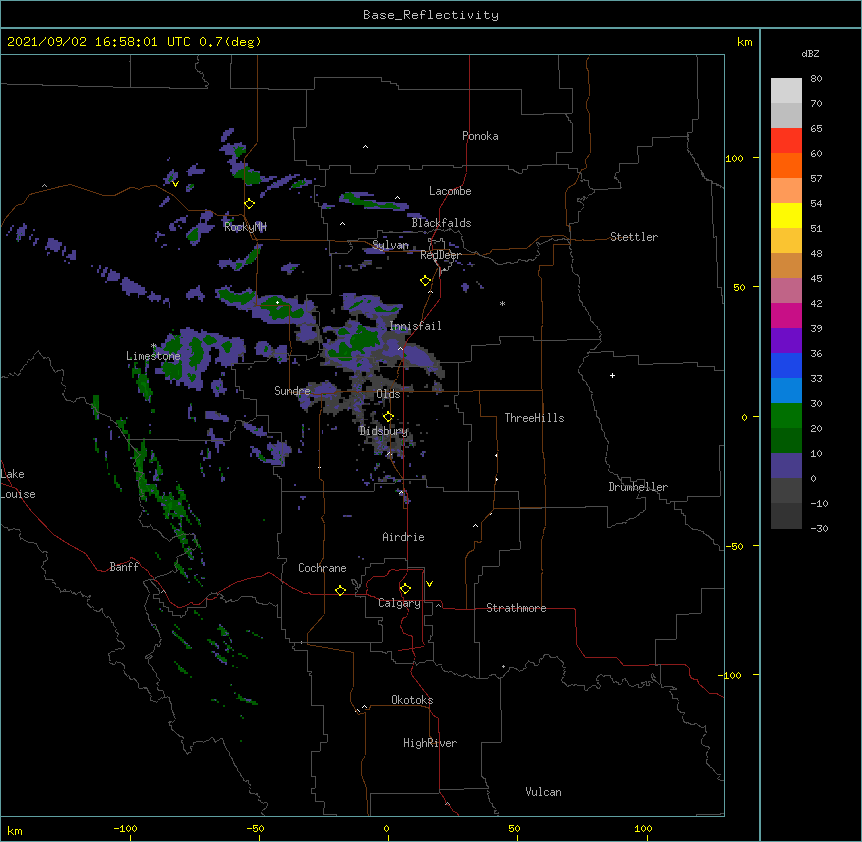Click the Sylvan label
Viewport: 862px width, 842px height.
tap(390, 245)
